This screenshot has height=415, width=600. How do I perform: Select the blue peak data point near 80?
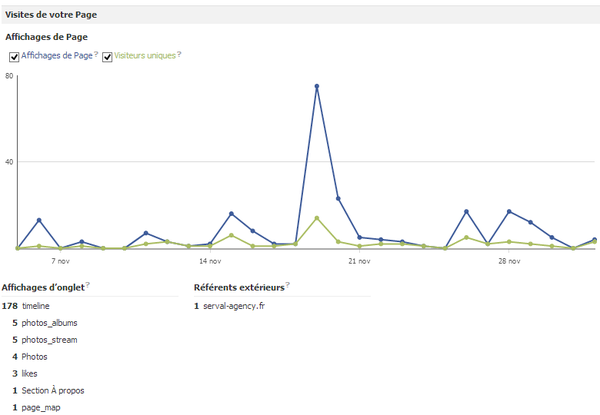coord(317,86)
